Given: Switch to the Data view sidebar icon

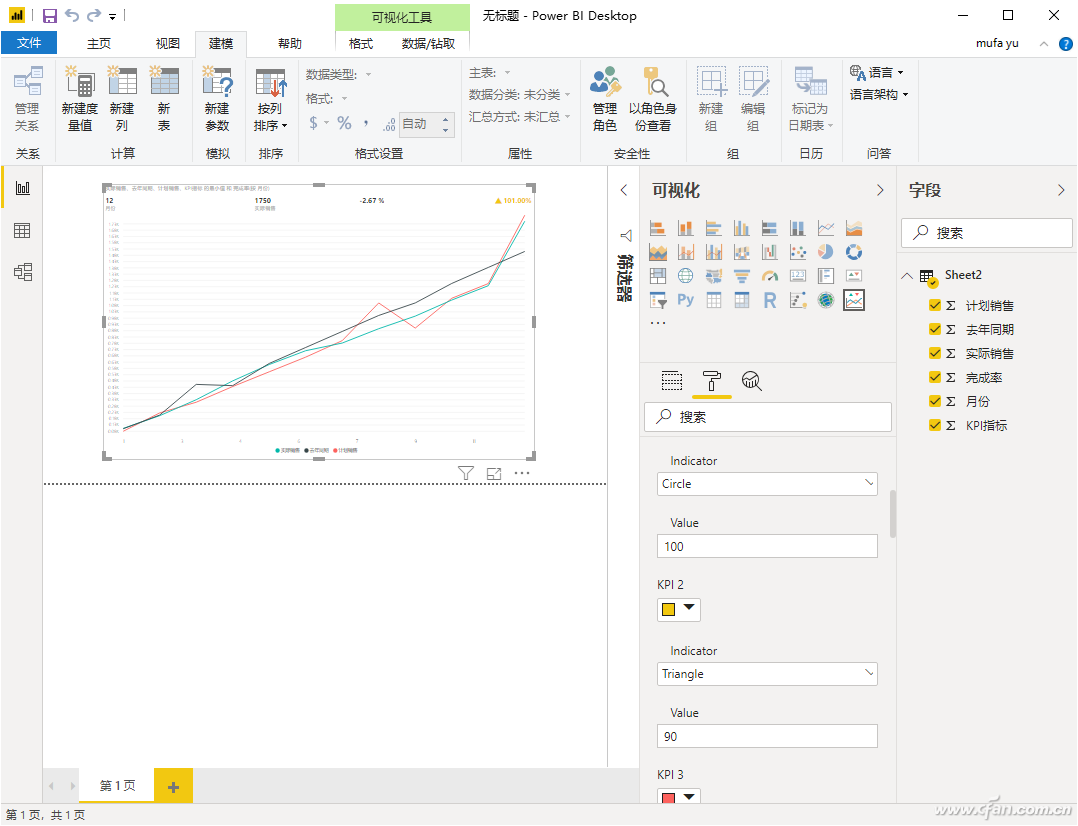Looking at the screenshot, I should [22, 231].
